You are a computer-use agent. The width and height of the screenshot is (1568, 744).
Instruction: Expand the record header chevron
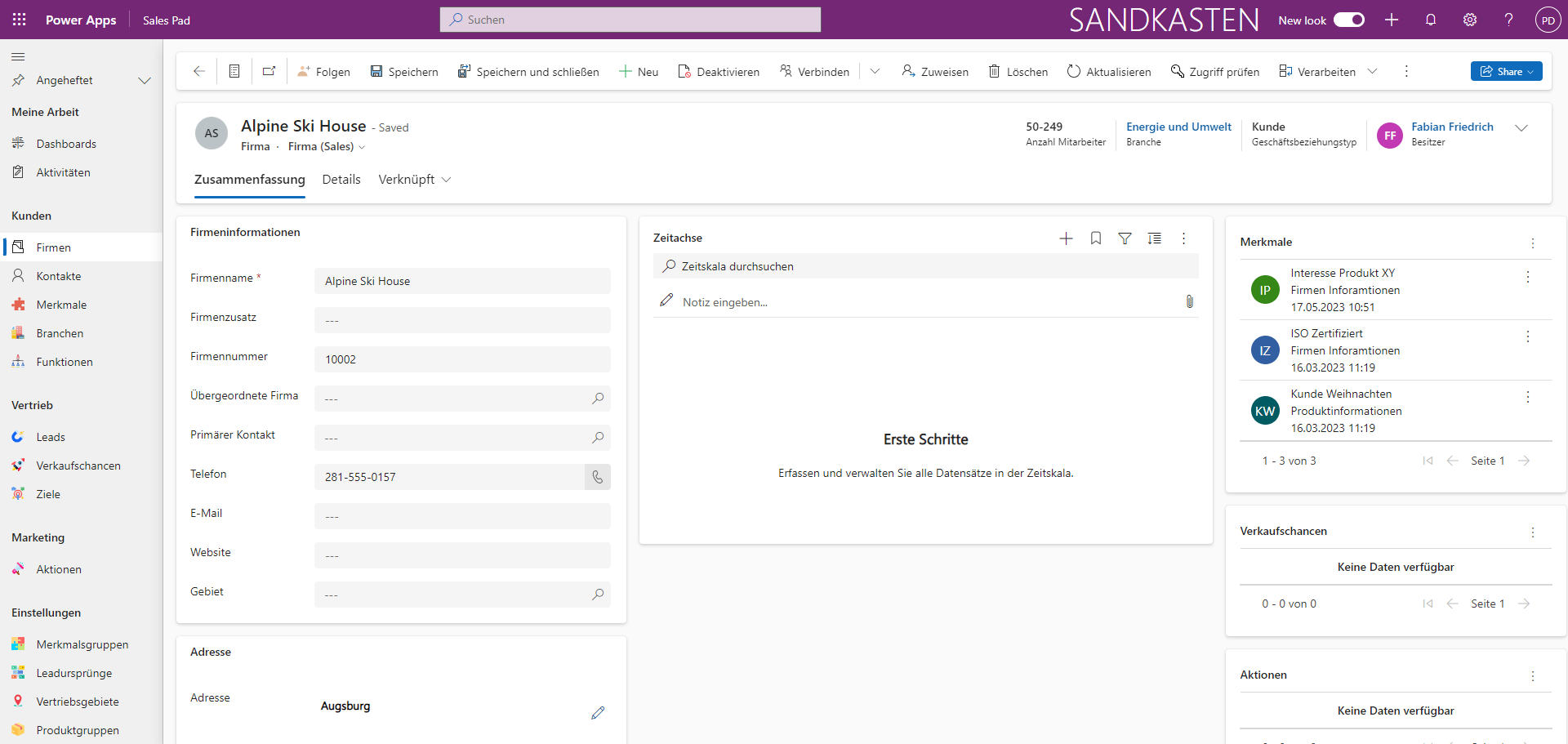(1521, 128)
